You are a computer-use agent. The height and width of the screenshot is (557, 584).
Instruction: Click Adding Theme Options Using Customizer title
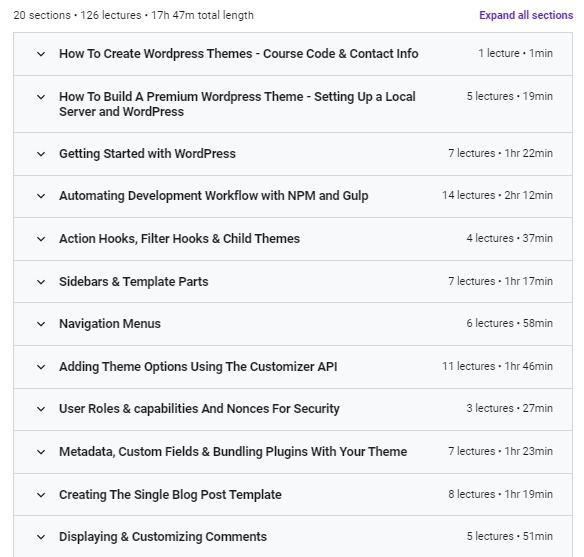tap(198, 366)
